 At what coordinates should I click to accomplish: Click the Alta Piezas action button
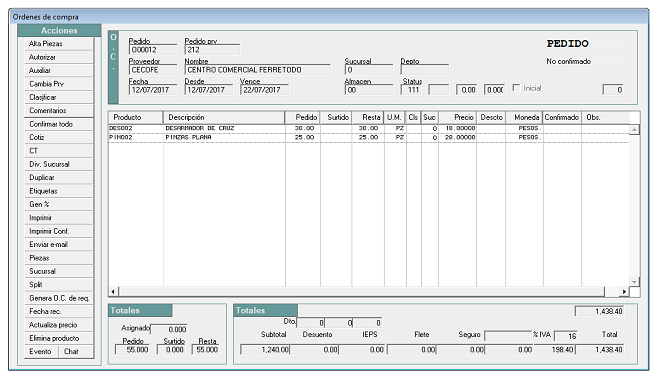59,44
